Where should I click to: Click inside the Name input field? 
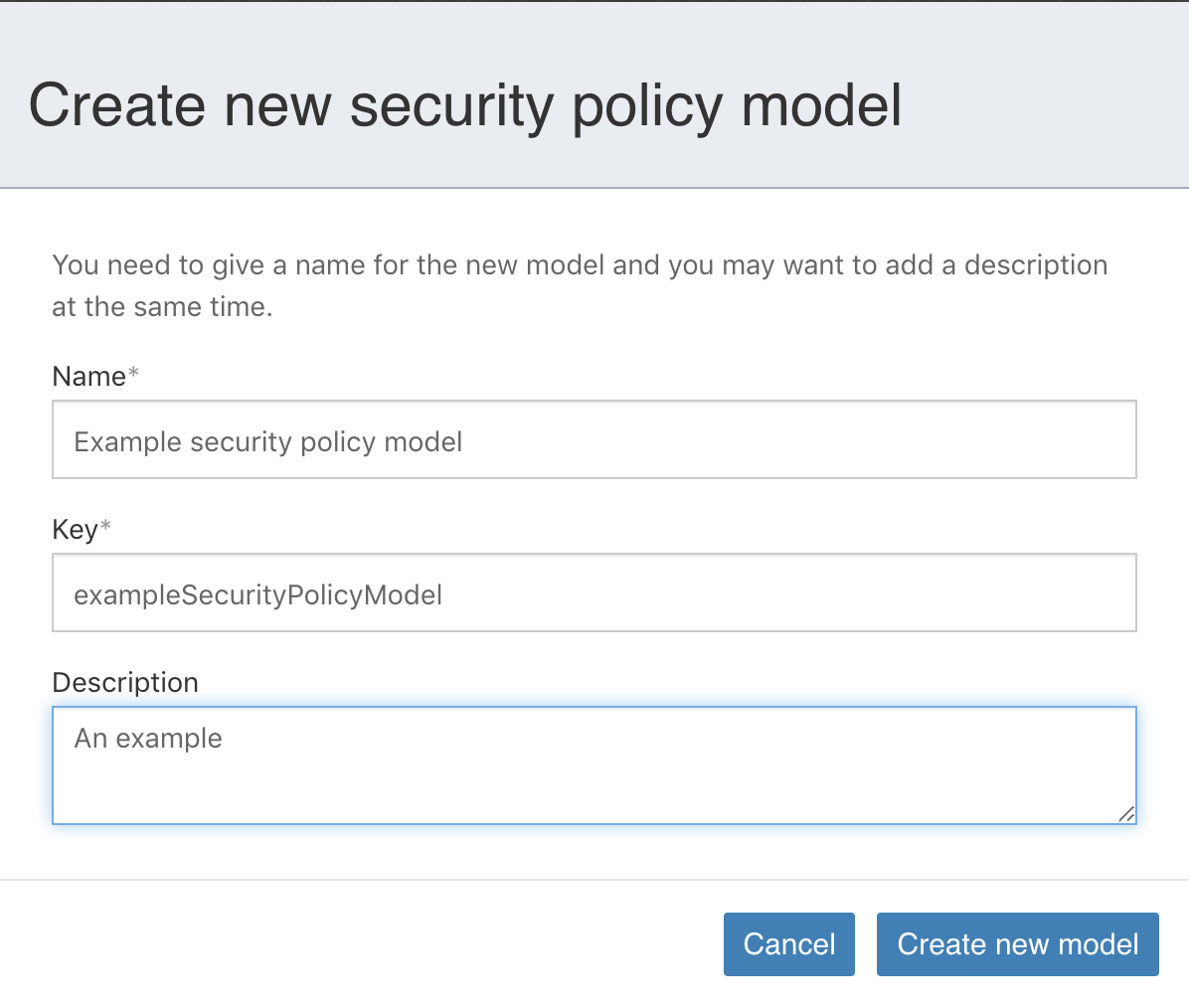click(594, 439)
